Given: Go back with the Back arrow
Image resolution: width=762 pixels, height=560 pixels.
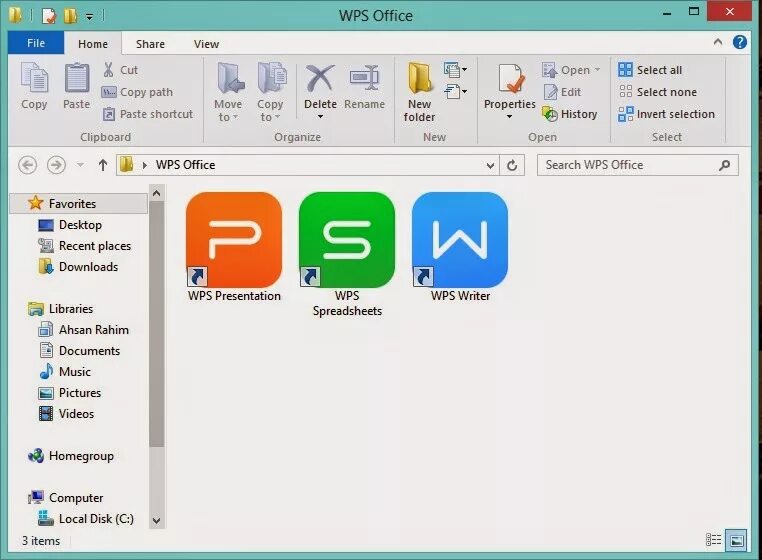Looking at the screenshot, I should (x=27, y=165).
